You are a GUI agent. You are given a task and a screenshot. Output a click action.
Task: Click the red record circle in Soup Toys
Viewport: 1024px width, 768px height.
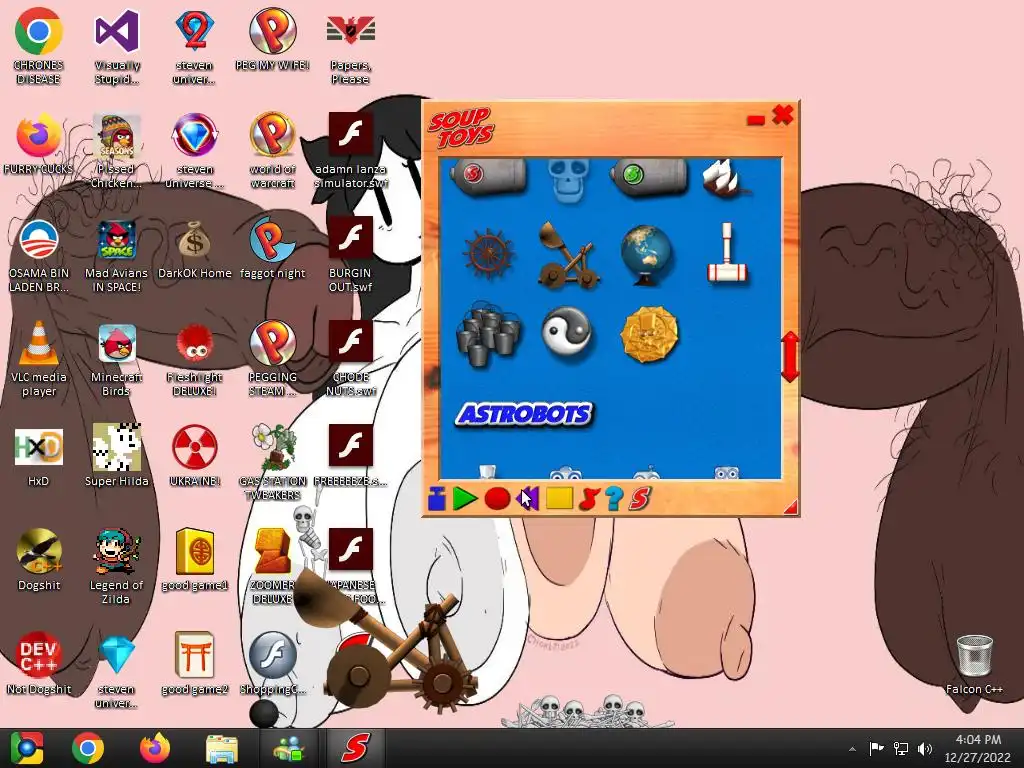tap(497, 499)
